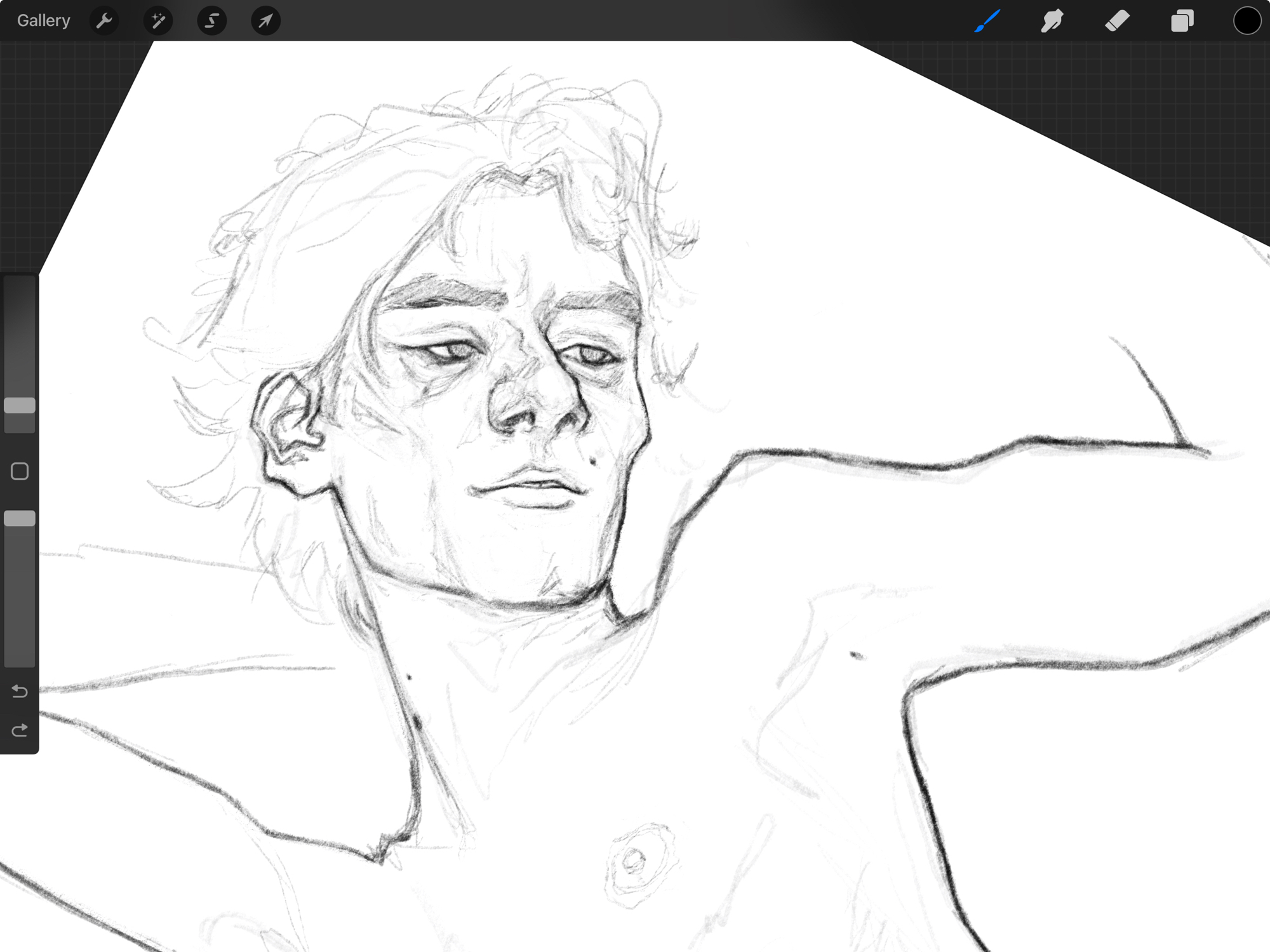Screen dimensions: 1270x952
Task: Open the black color picker circle
Action: click(1247, 21)
